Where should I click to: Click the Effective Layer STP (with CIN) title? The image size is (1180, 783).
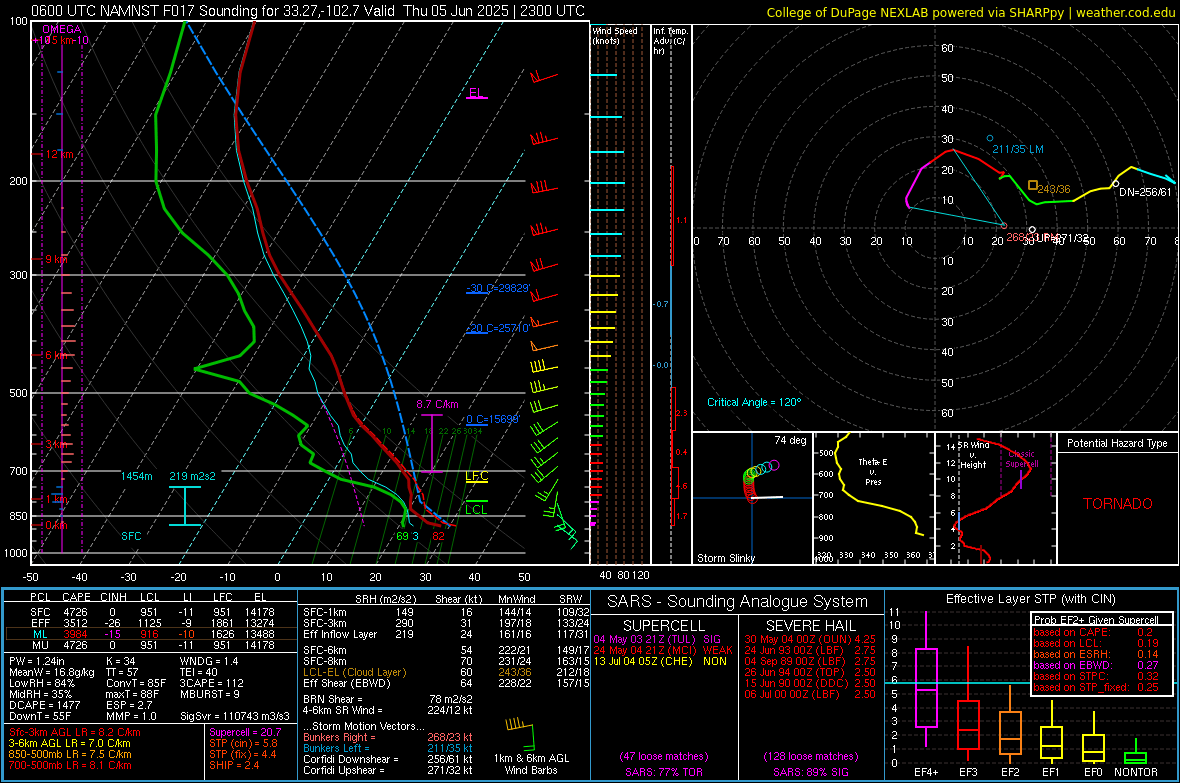point(1030,599)
